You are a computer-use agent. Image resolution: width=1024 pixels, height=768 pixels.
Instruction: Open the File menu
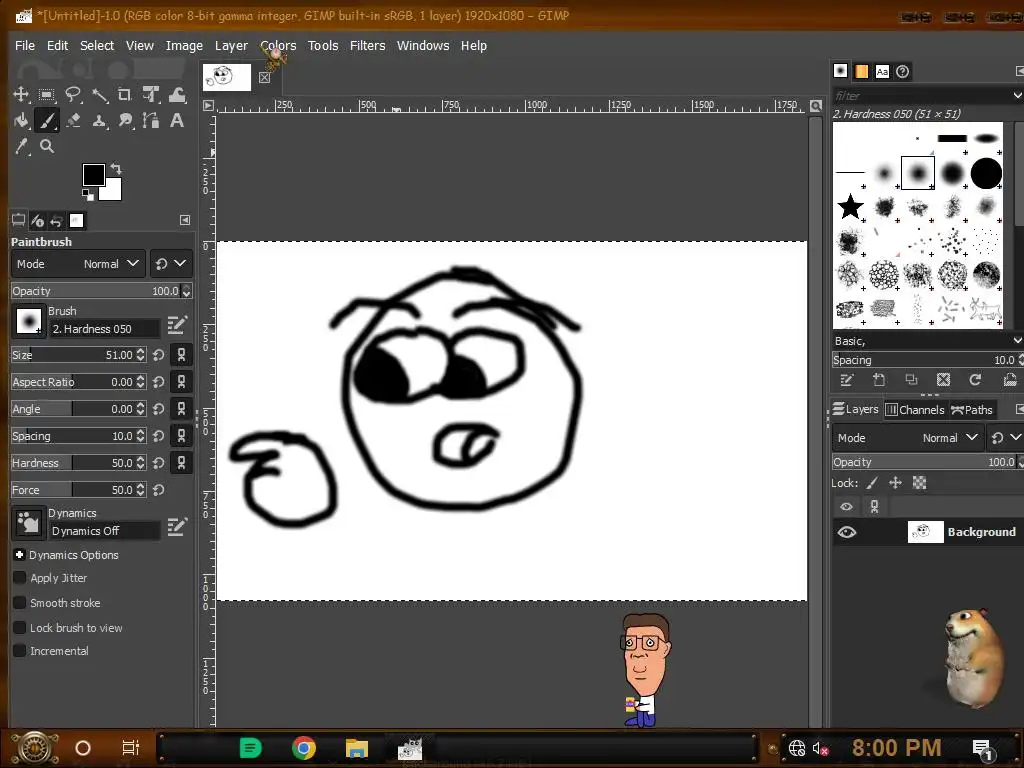click(x=25, y=46)
